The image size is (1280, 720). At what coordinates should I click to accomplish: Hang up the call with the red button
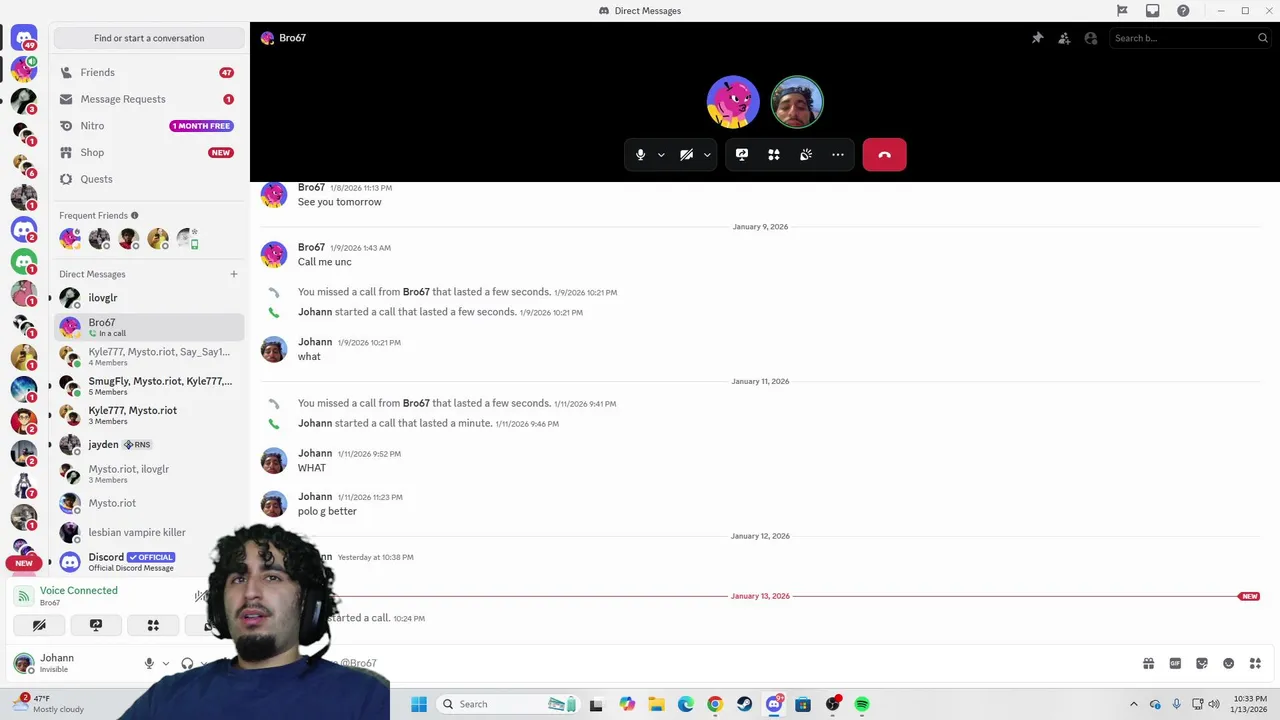(884, 155)
